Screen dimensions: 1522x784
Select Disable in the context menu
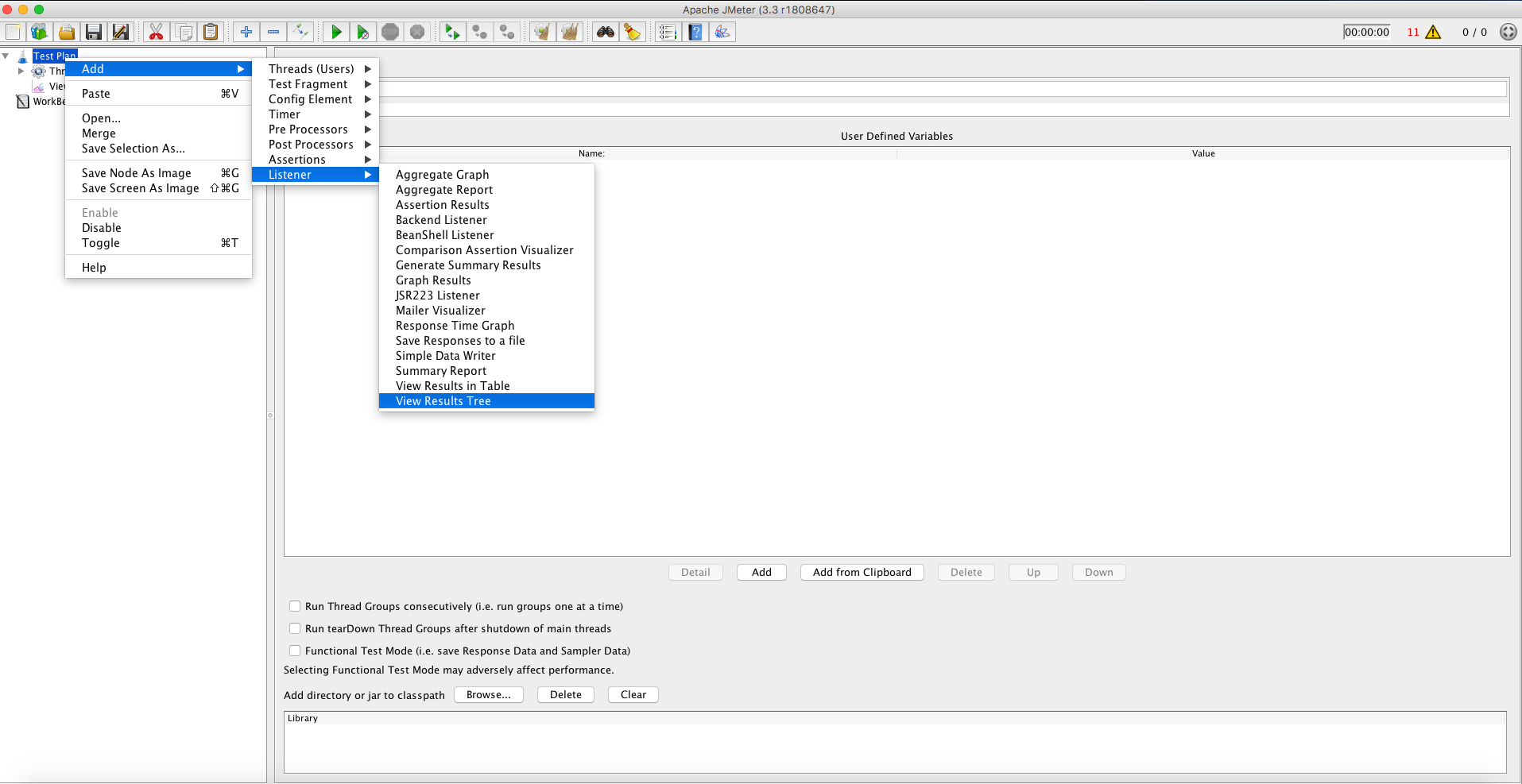coord(158,228)
